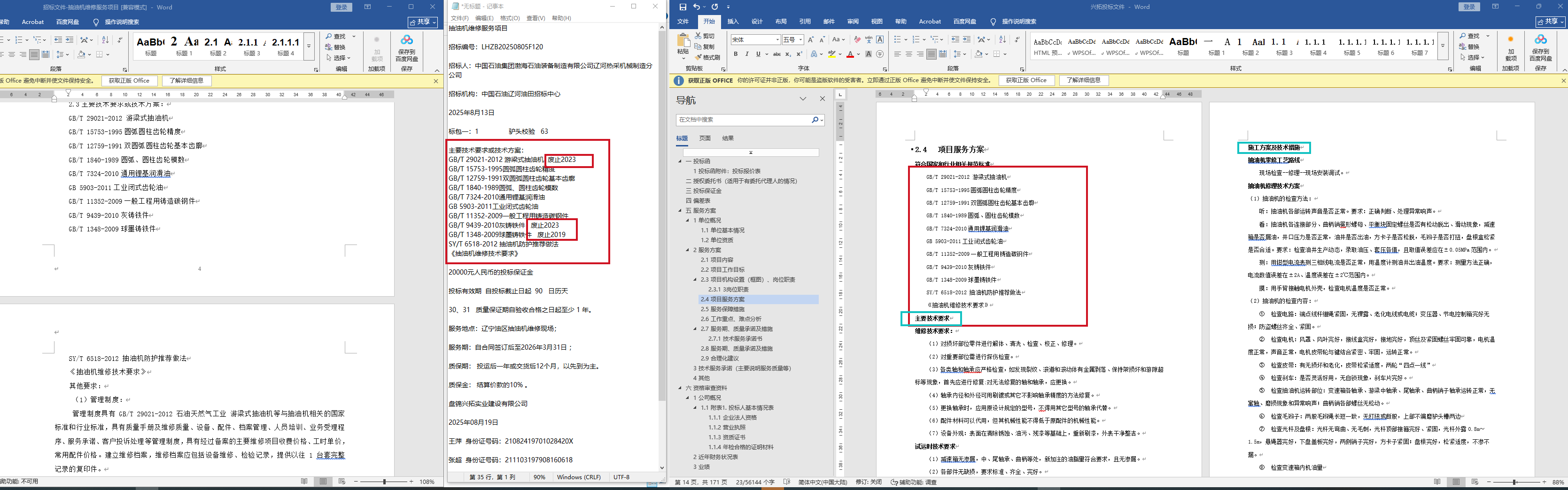The width and height of the screenshot is (1568, 490).
Task: Click phonetic guide (wén) icon in right Word
Action: click(x=869, y=39)
